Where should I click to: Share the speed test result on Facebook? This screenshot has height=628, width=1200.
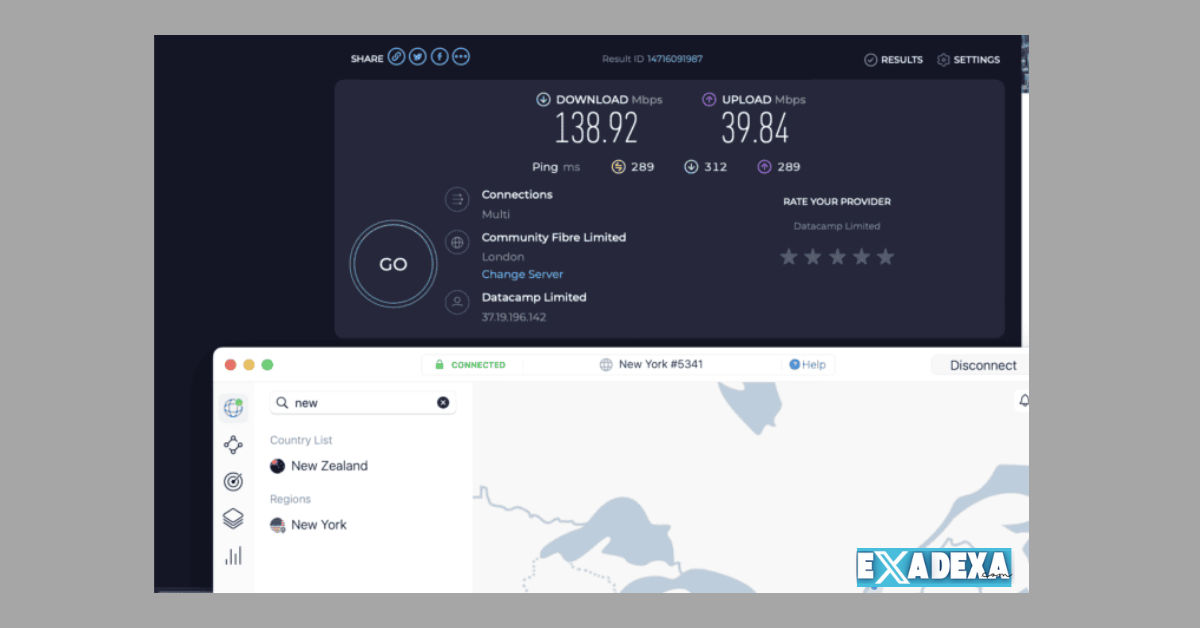click(438, 56)
